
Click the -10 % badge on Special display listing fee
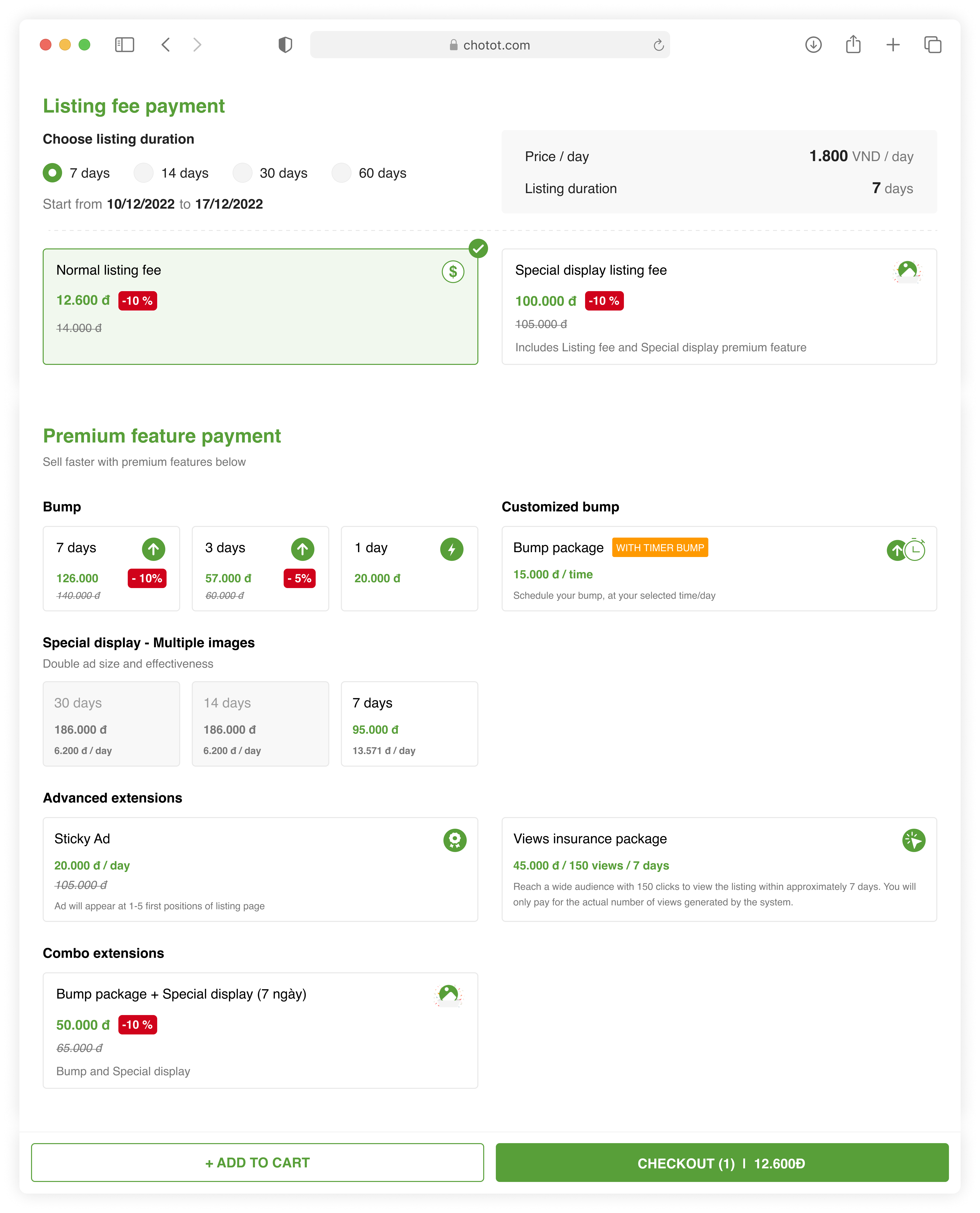(x=604, y=301)
